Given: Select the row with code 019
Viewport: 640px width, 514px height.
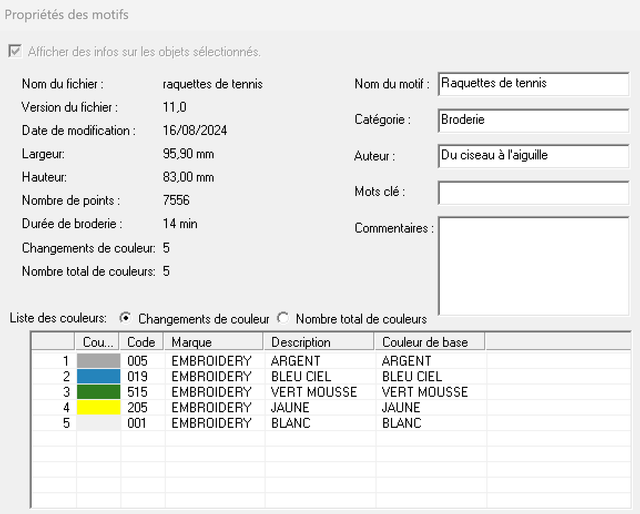Looking at the screenshot, I should tap(331, 376).
